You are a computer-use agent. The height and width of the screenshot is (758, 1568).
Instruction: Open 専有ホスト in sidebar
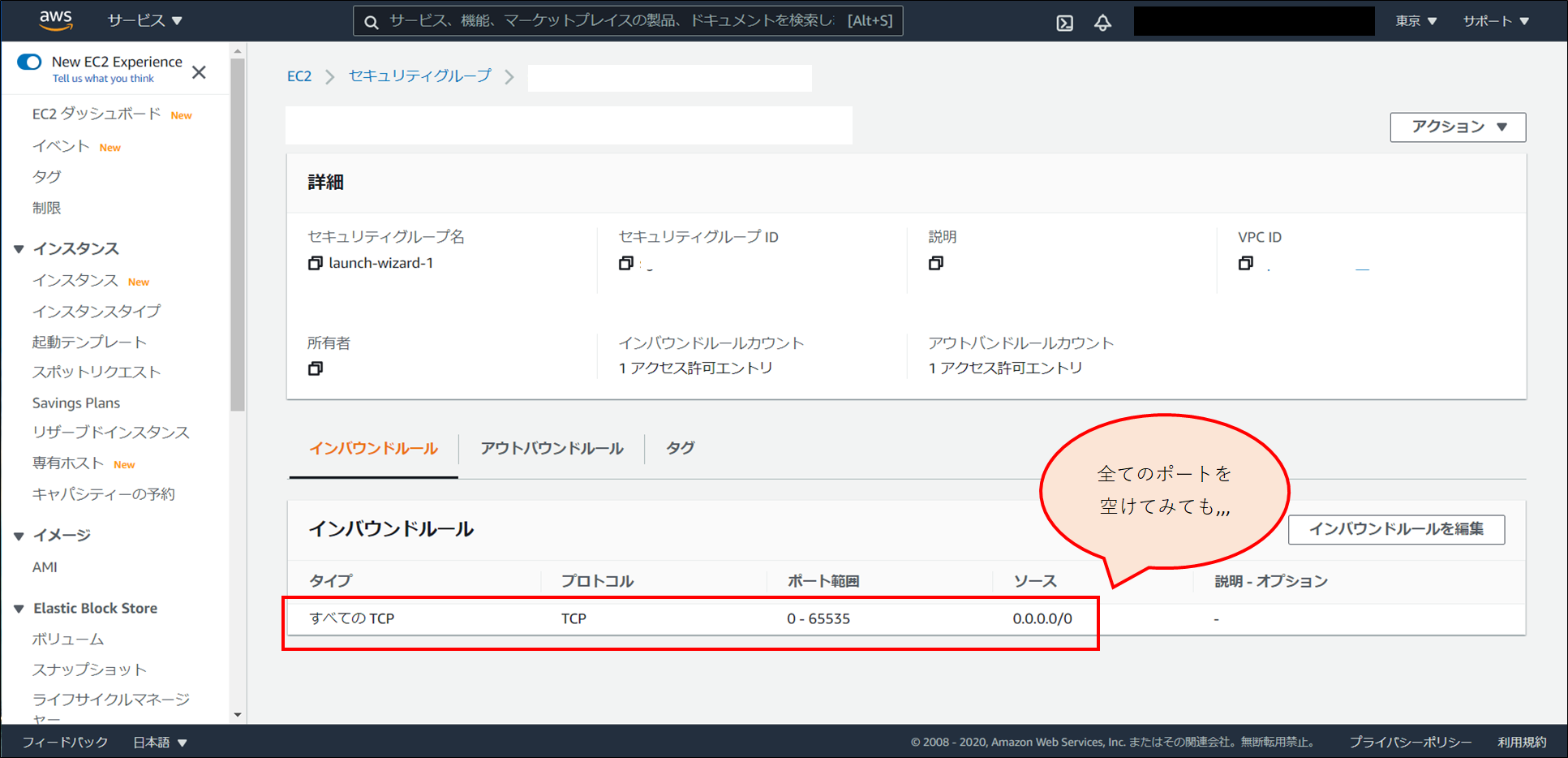tap(68, 463)
